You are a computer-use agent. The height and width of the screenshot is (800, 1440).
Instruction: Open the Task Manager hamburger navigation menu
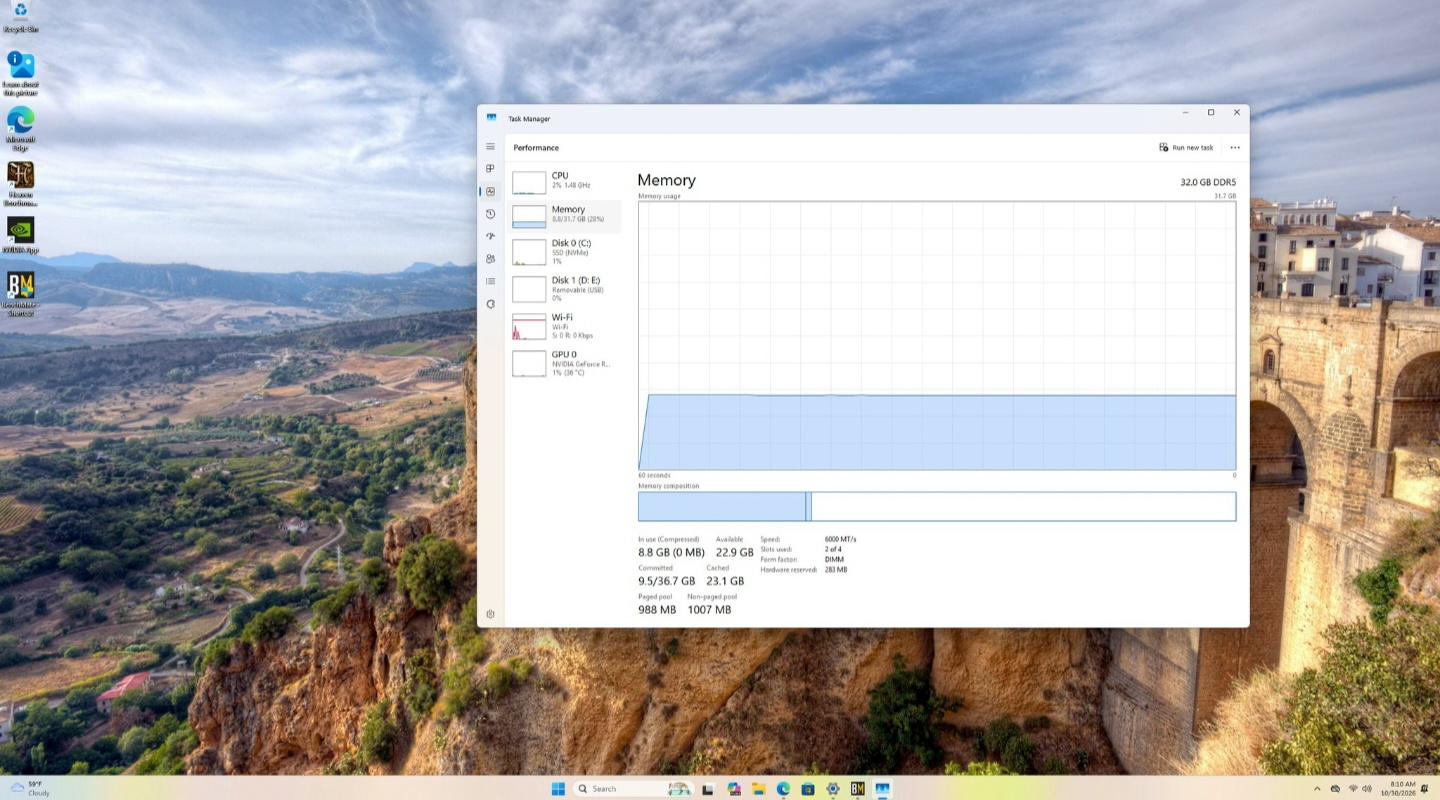490,147
